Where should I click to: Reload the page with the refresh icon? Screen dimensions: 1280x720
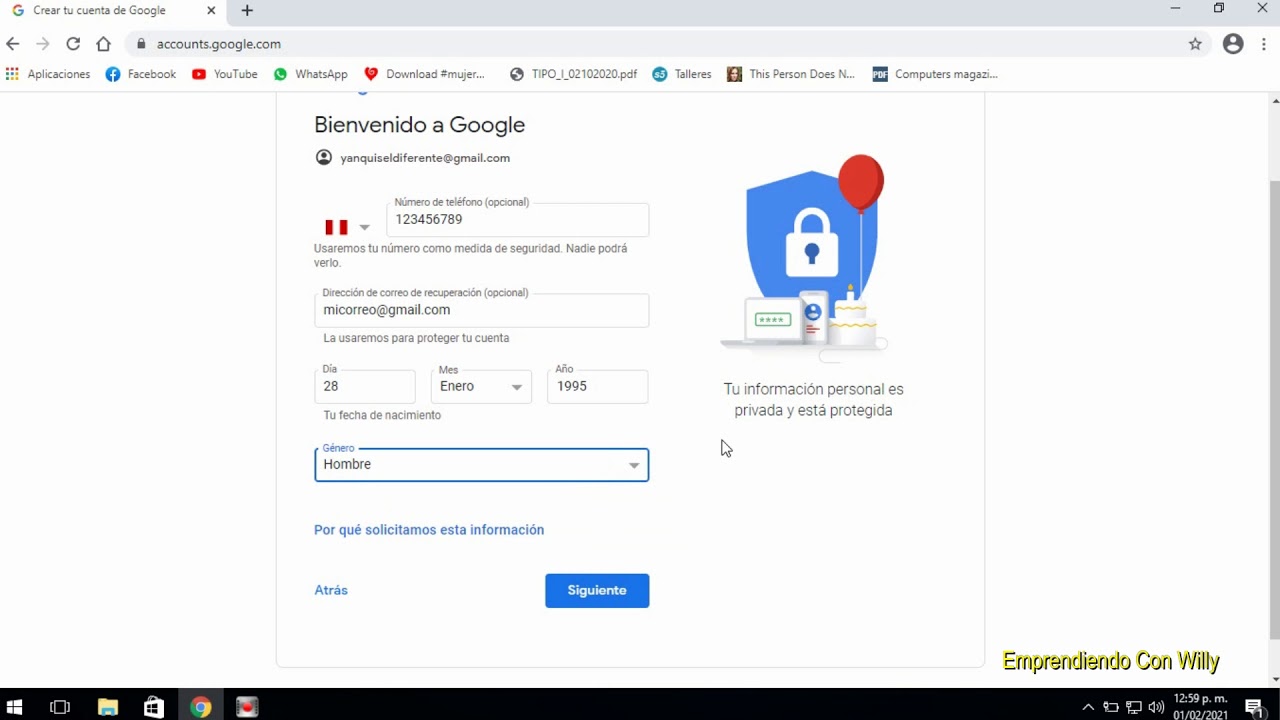click(73, 44)
